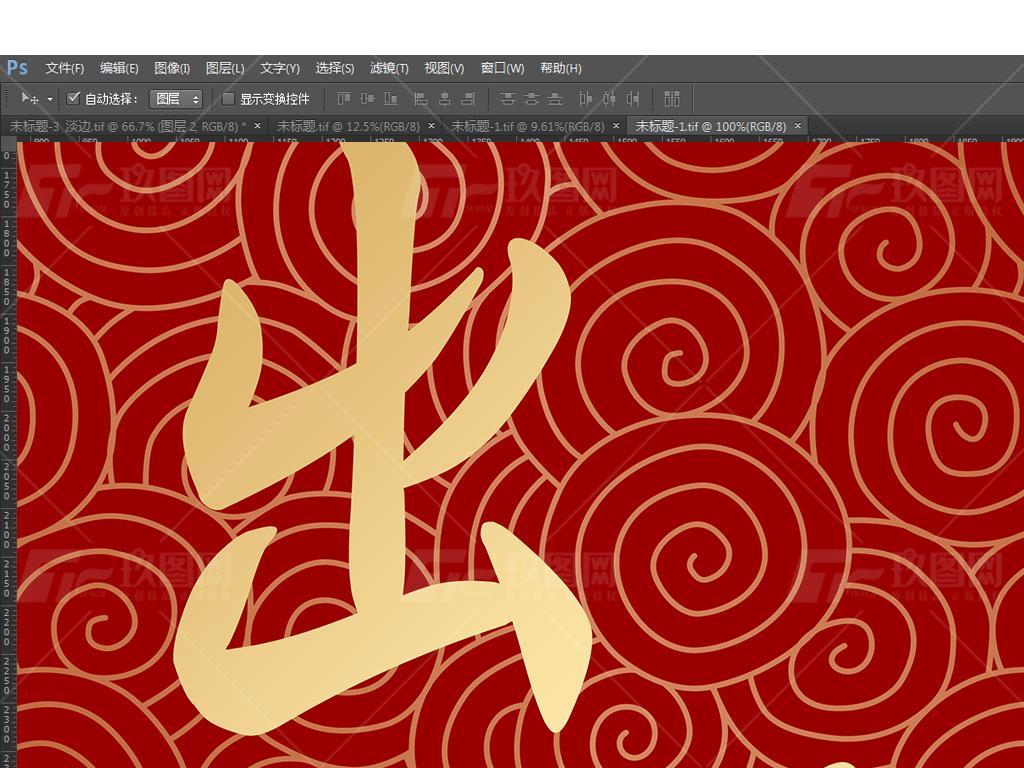Click the Photoshop Ps logo icon
The image size is (1024, 768).
17,68
